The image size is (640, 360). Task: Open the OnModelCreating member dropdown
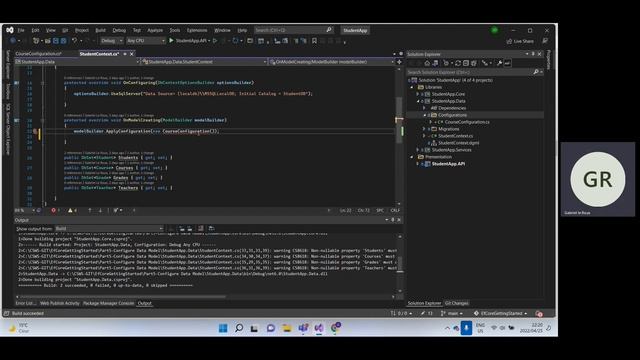[331, 62]
